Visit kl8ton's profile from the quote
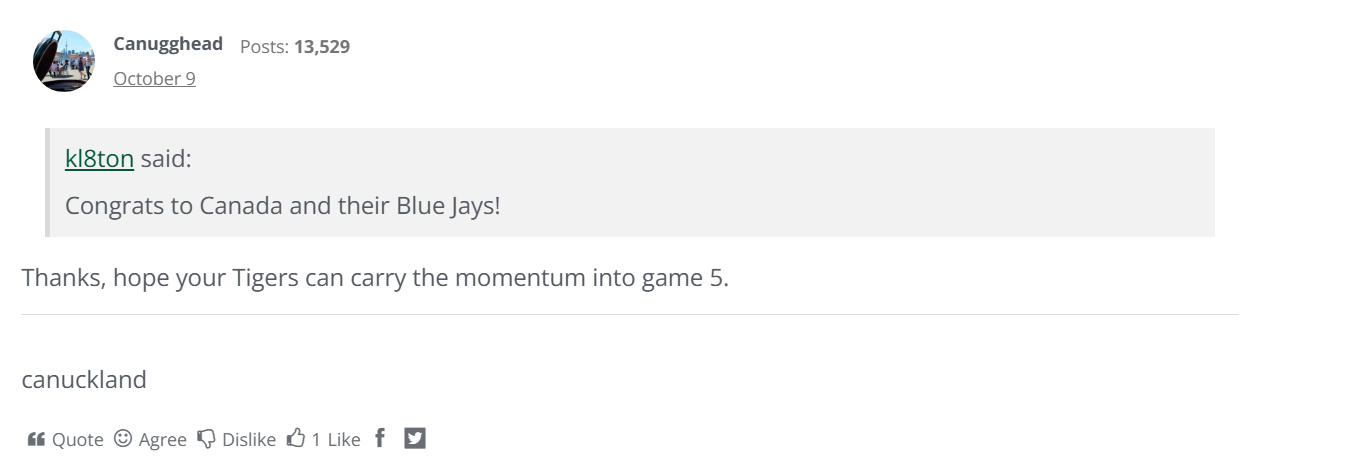The image size is (1363, 459). click(x=99, y=159)
